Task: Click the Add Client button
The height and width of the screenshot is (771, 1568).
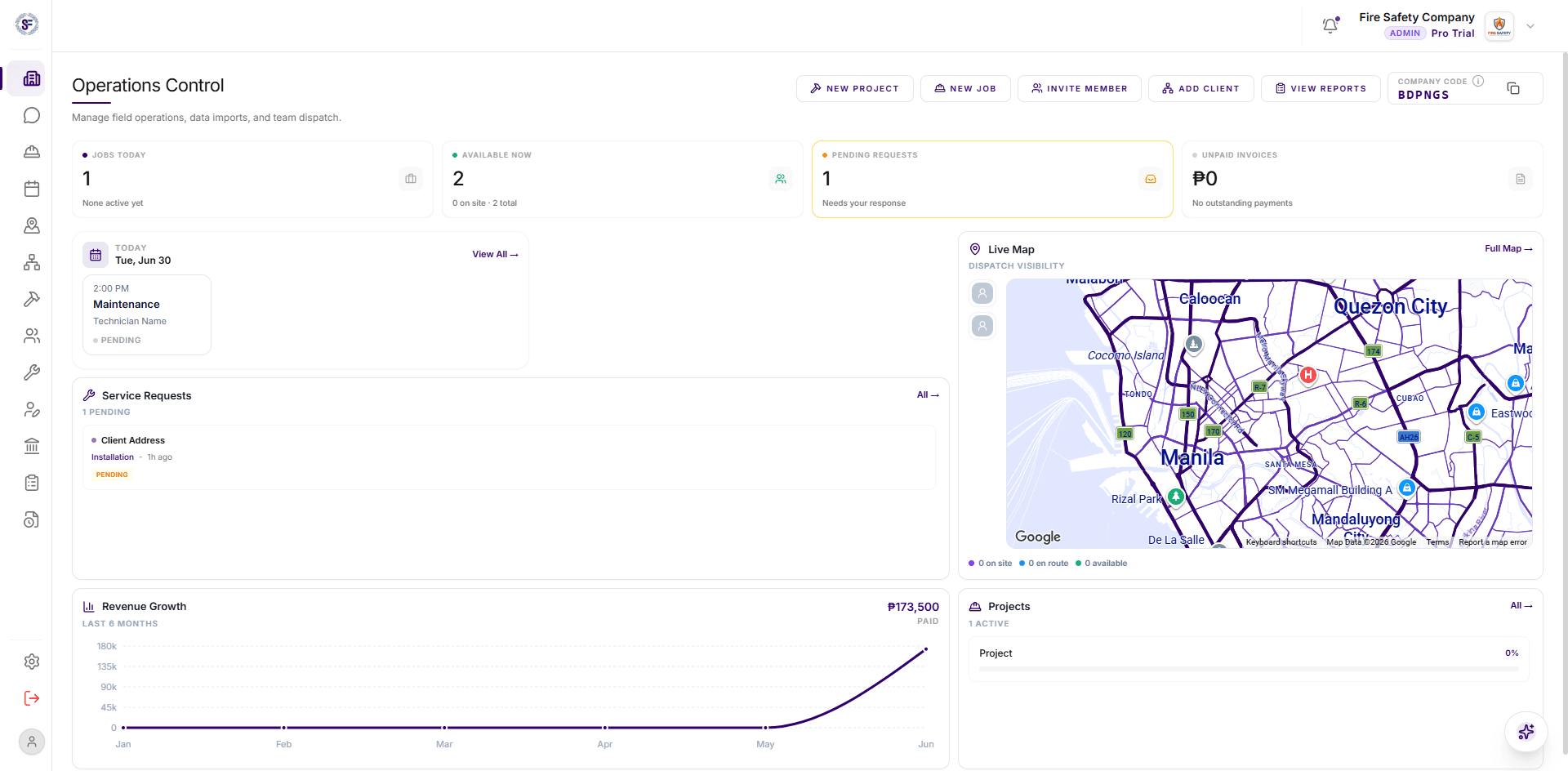Action: tap(1201, 88)
